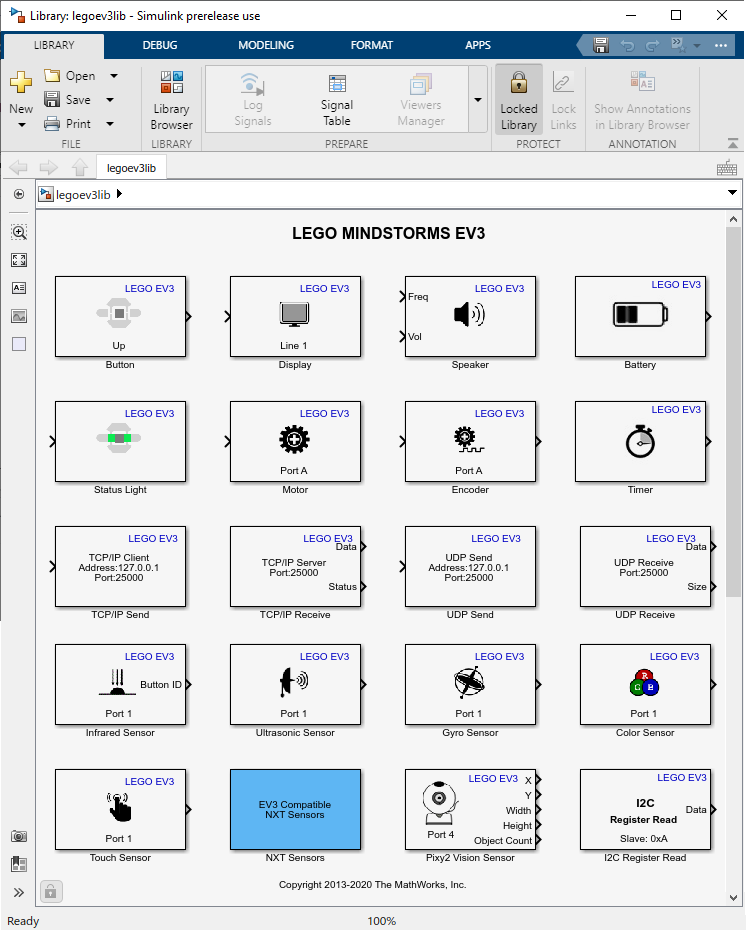Screen dimensions: 746x931
Task: Switch to the MODELING tab
Action: point(266,45)
